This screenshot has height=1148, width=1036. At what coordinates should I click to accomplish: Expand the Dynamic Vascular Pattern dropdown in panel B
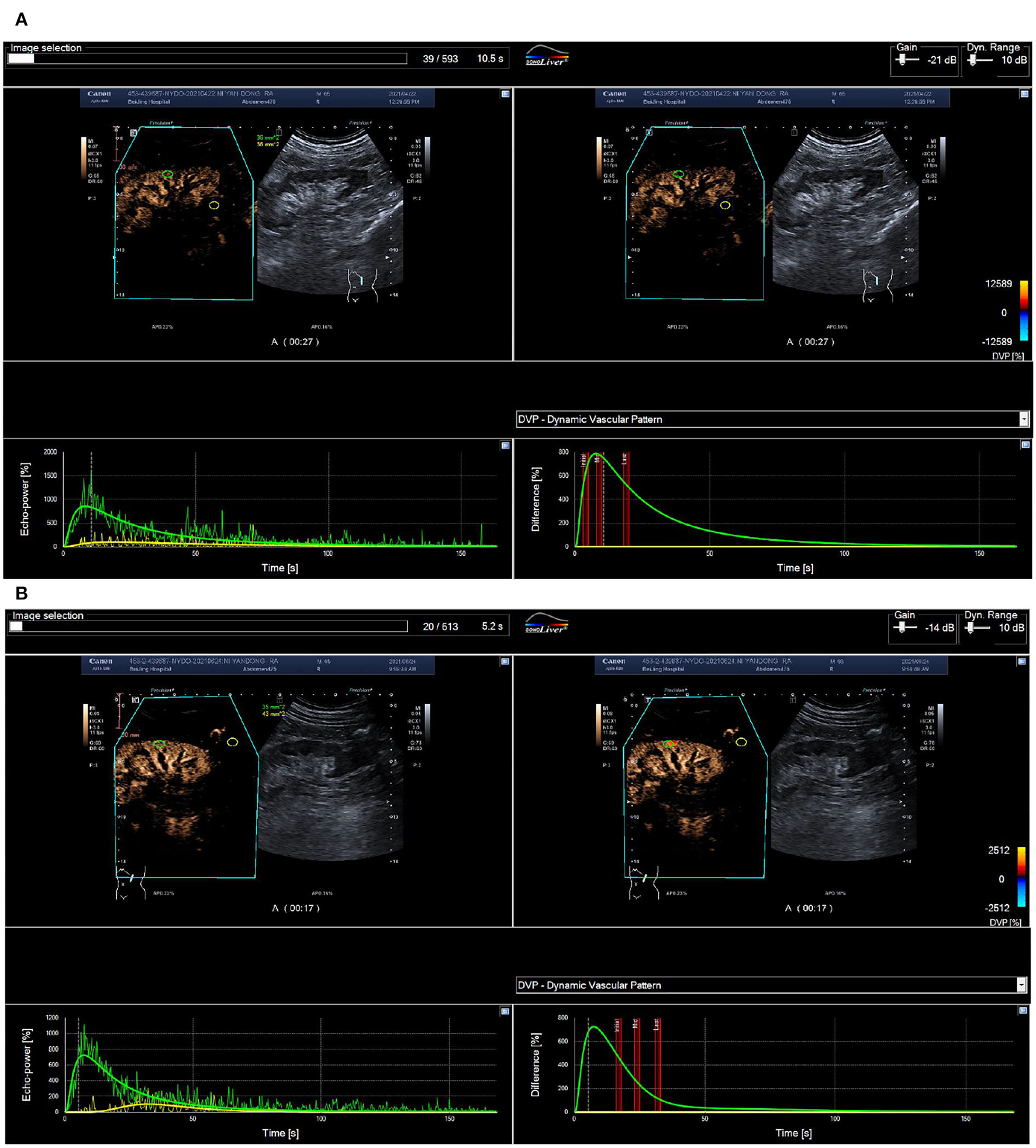point(1021,985)
